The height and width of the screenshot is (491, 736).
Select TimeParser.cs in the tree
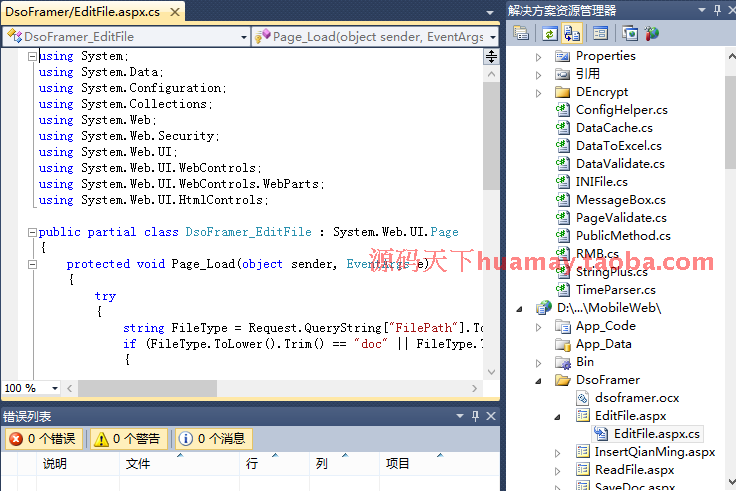pos(616,290)
